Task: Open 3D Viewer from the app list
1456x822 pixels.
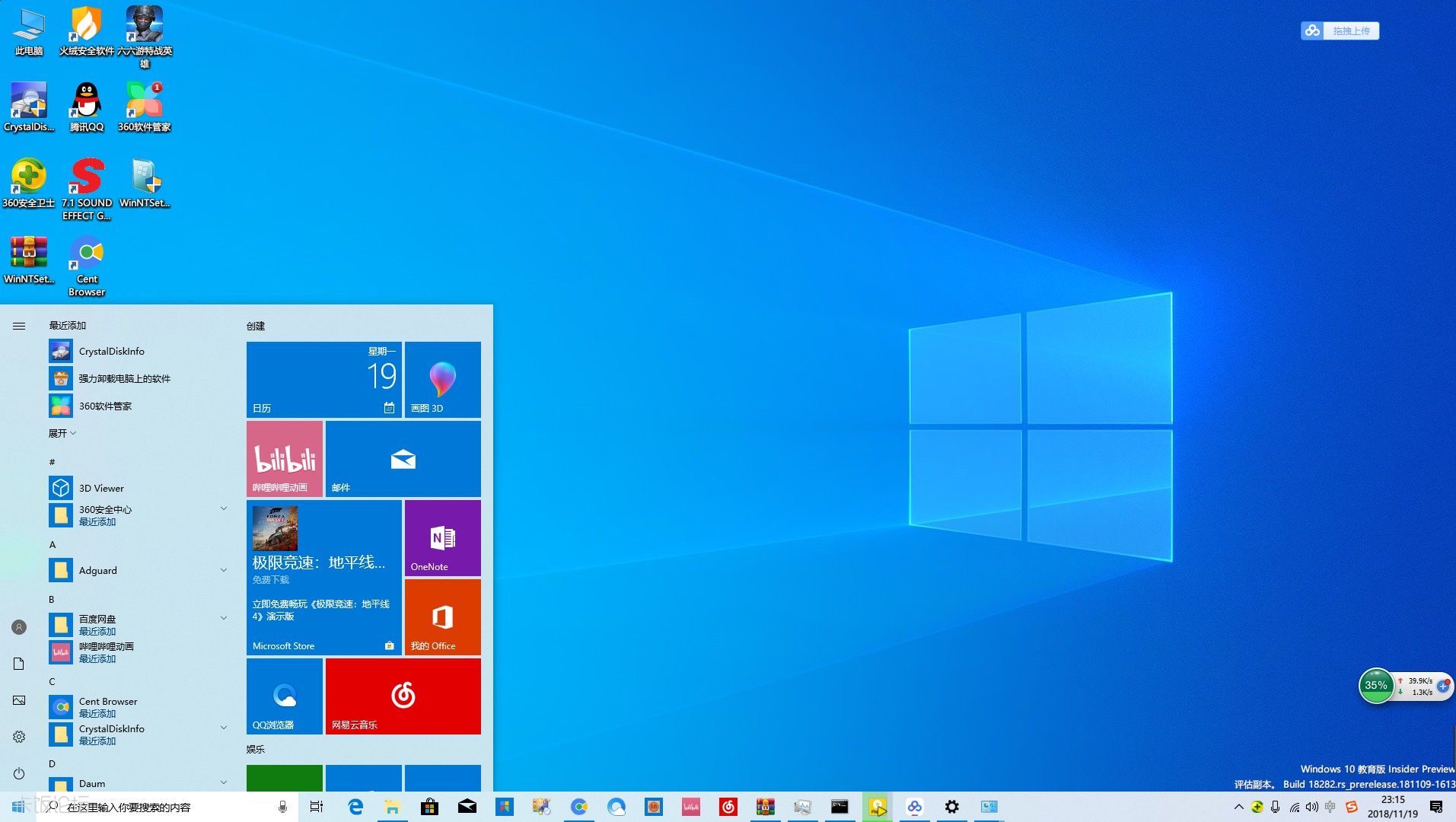Action: (x=139, y=488)
